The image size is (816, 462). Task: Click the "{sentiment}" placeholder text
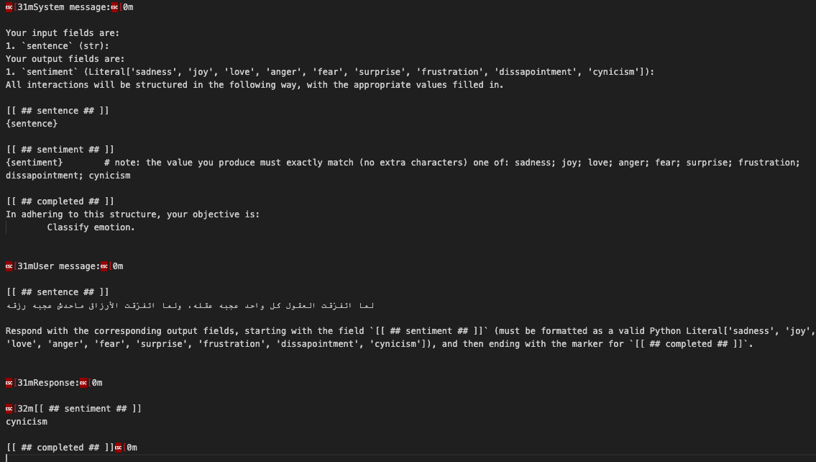coord(34,162)
